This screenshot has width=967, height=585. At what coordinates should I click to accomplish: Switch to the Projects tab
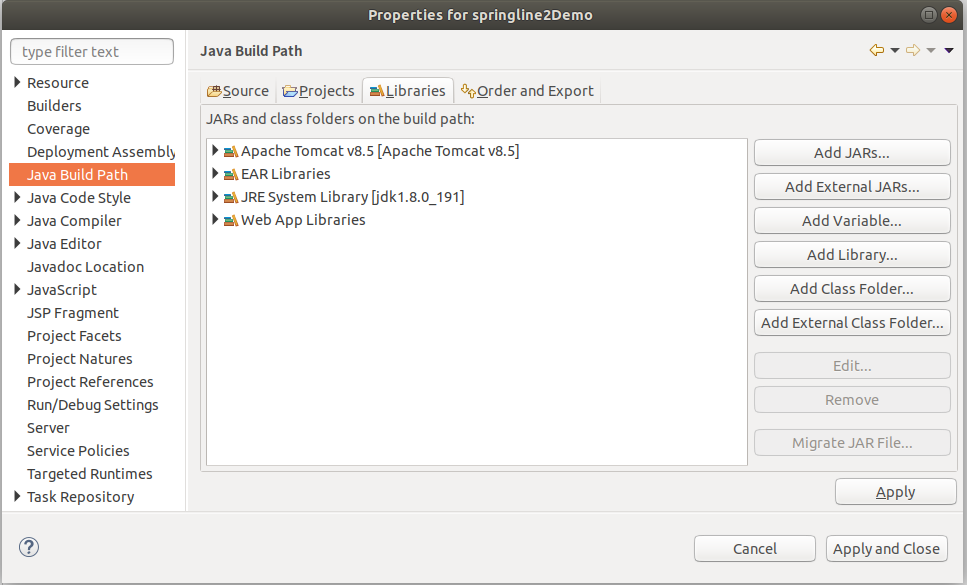pos(319,91)
